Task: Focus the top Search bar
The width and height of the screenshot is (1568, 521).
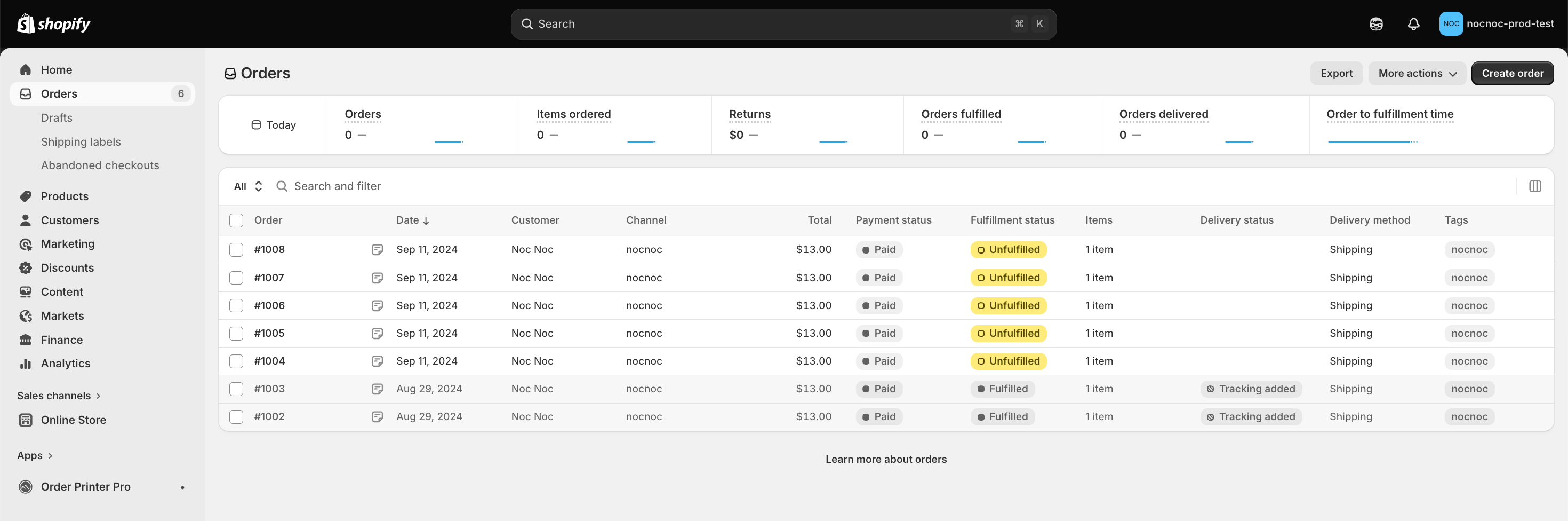Action: click(783, 24)
